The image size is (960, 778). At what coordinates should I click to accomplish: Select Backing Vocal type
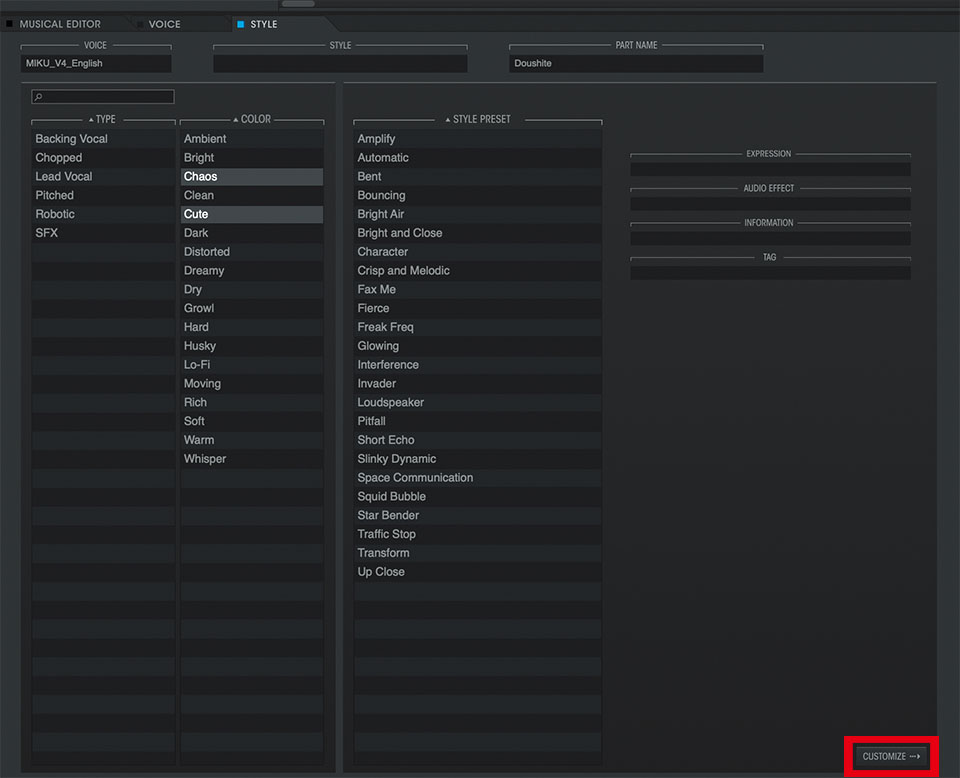[103, 139]
